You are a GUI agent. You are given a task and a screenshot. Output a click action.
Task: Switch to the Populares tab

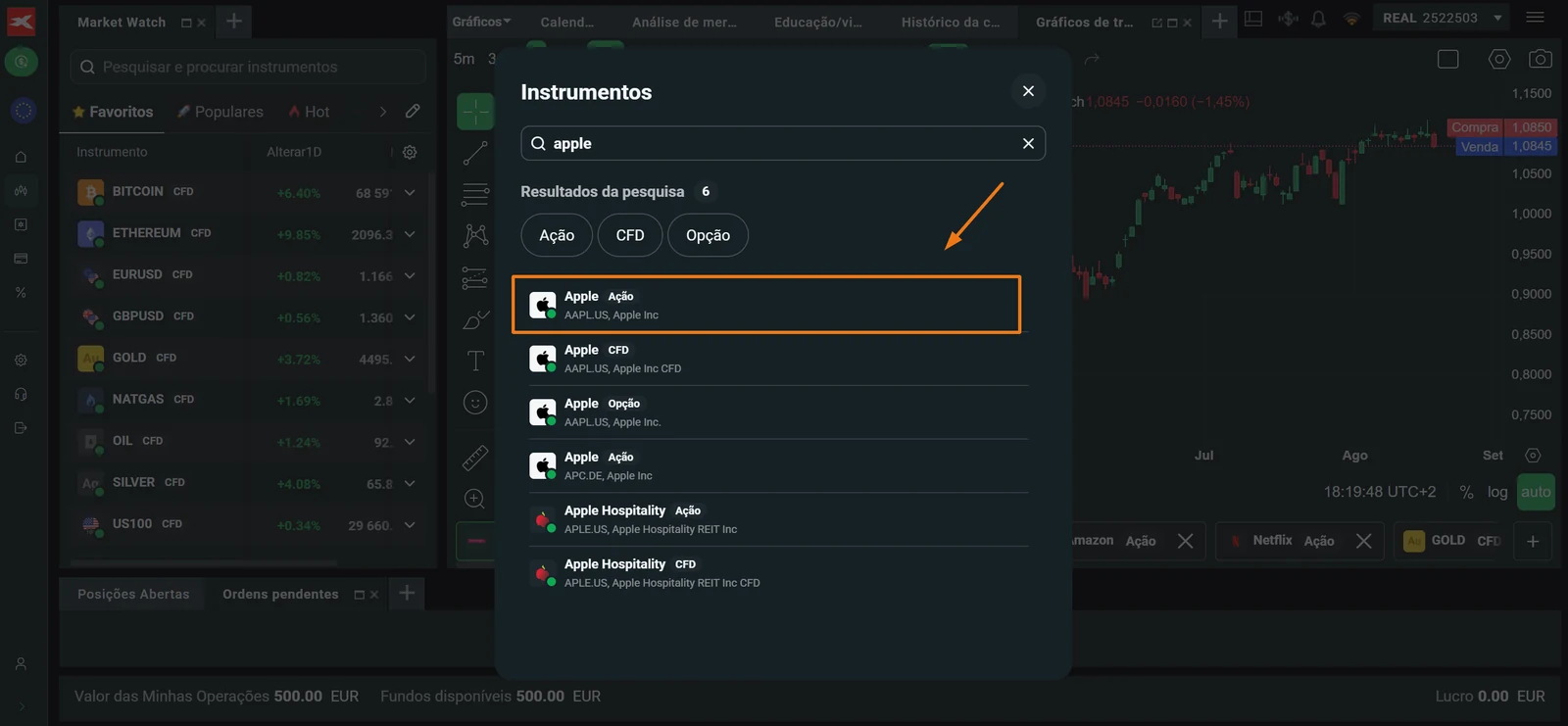(220, 112)
